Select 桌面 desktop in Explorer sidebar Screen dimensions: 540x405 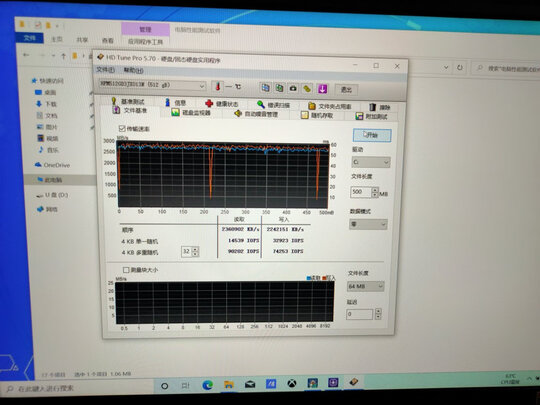45,92
